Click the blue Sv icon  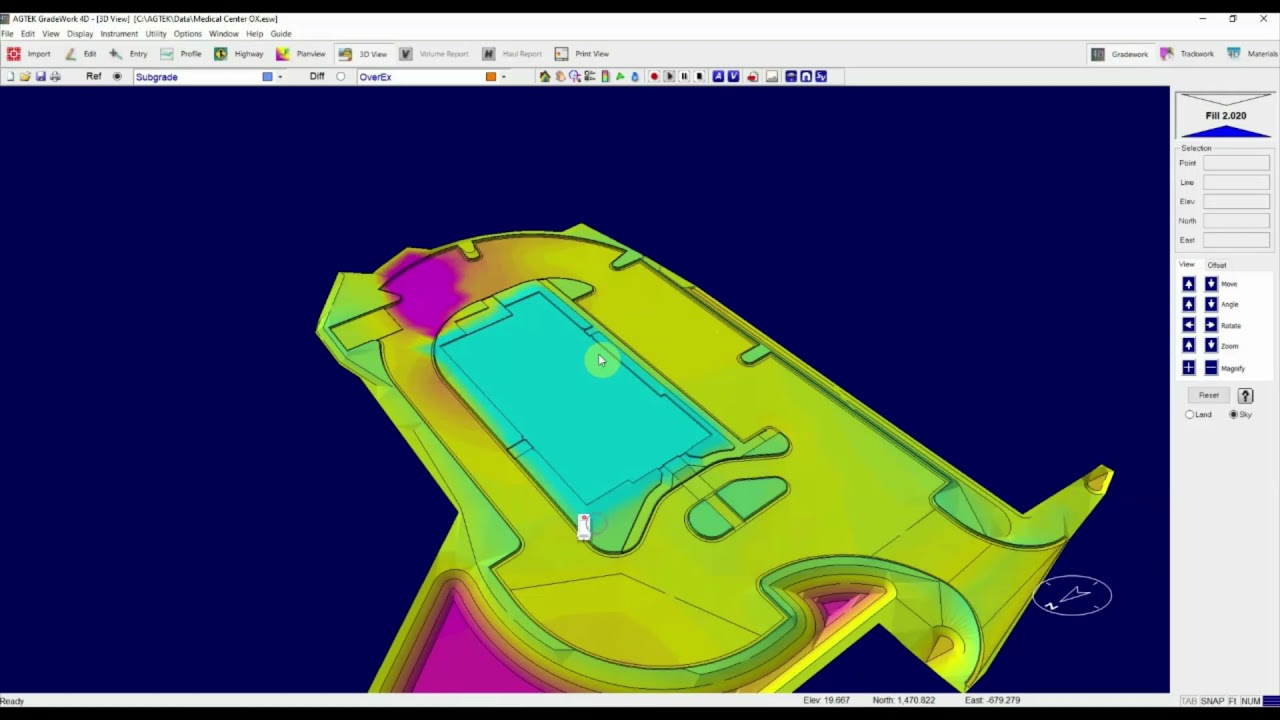(821, 77)
